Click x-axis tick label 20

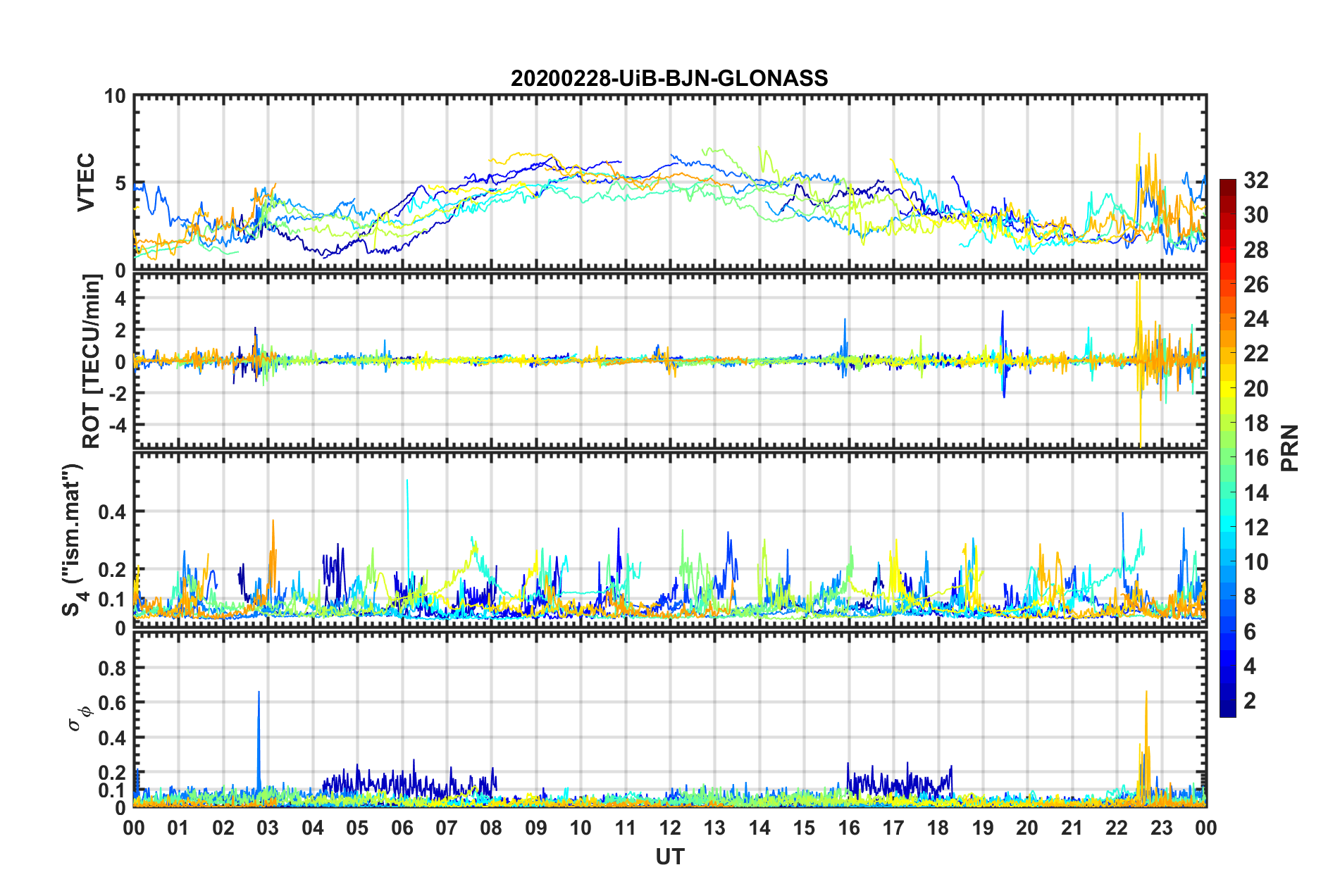[1027, 828]
